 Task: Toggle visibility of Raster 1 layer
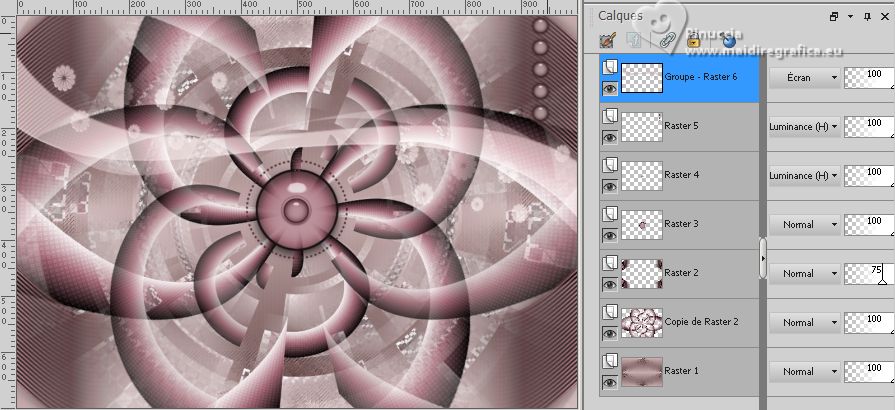[610, 383]
